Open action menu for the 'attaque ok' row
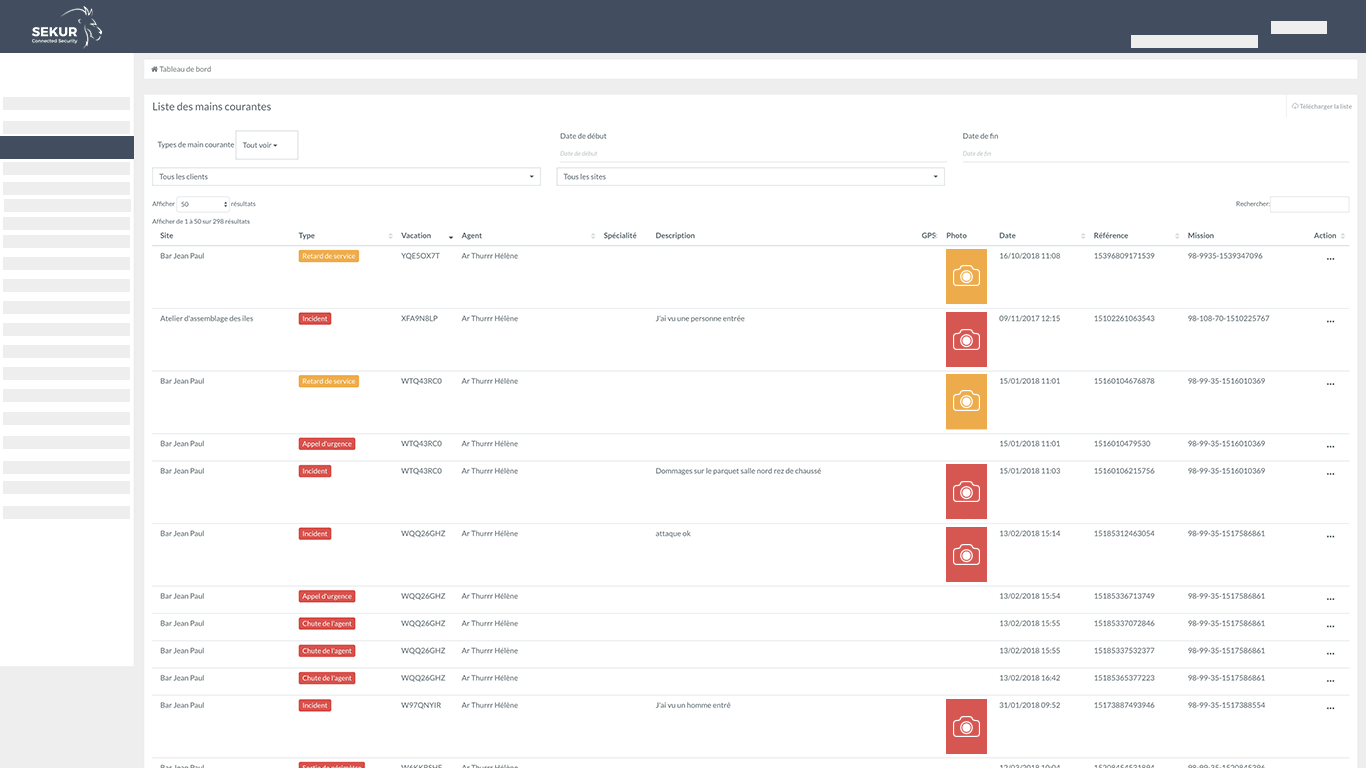Image resolution: width=1366 pixels, height=768 pixels. pyautogui.click(x=1330, y=537)
